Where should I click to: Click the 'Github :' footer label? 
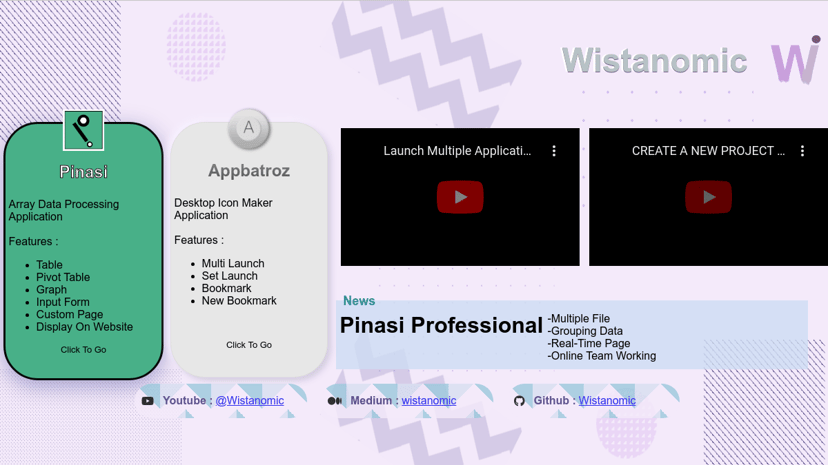coord(554,401)
